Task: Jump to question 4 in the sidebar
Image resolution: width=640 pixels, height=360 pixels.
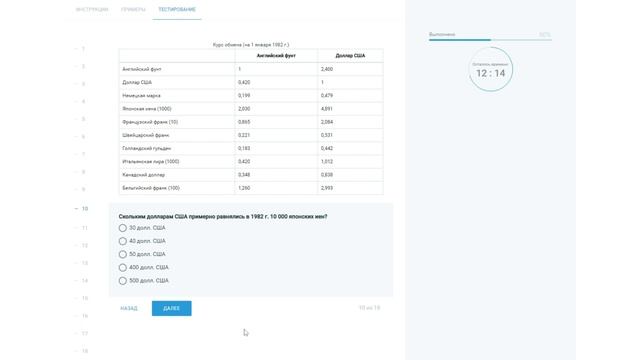Action: (83, 102)
